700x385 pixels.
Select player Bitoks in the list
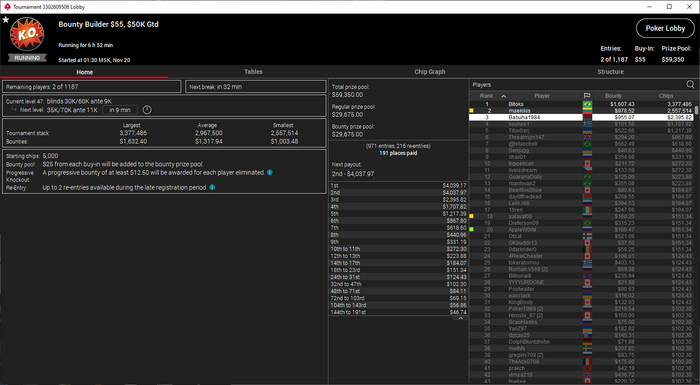pyautogui.click(x=581, y=104)
